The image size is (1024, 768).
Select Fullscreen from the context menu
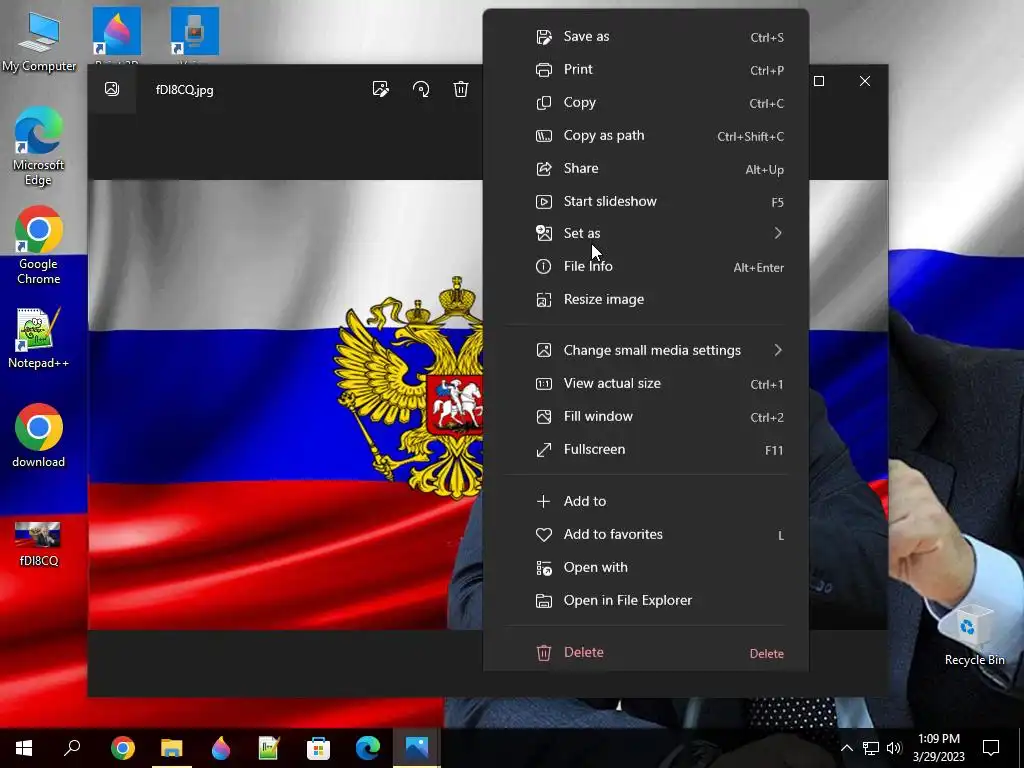coord(646,449)
